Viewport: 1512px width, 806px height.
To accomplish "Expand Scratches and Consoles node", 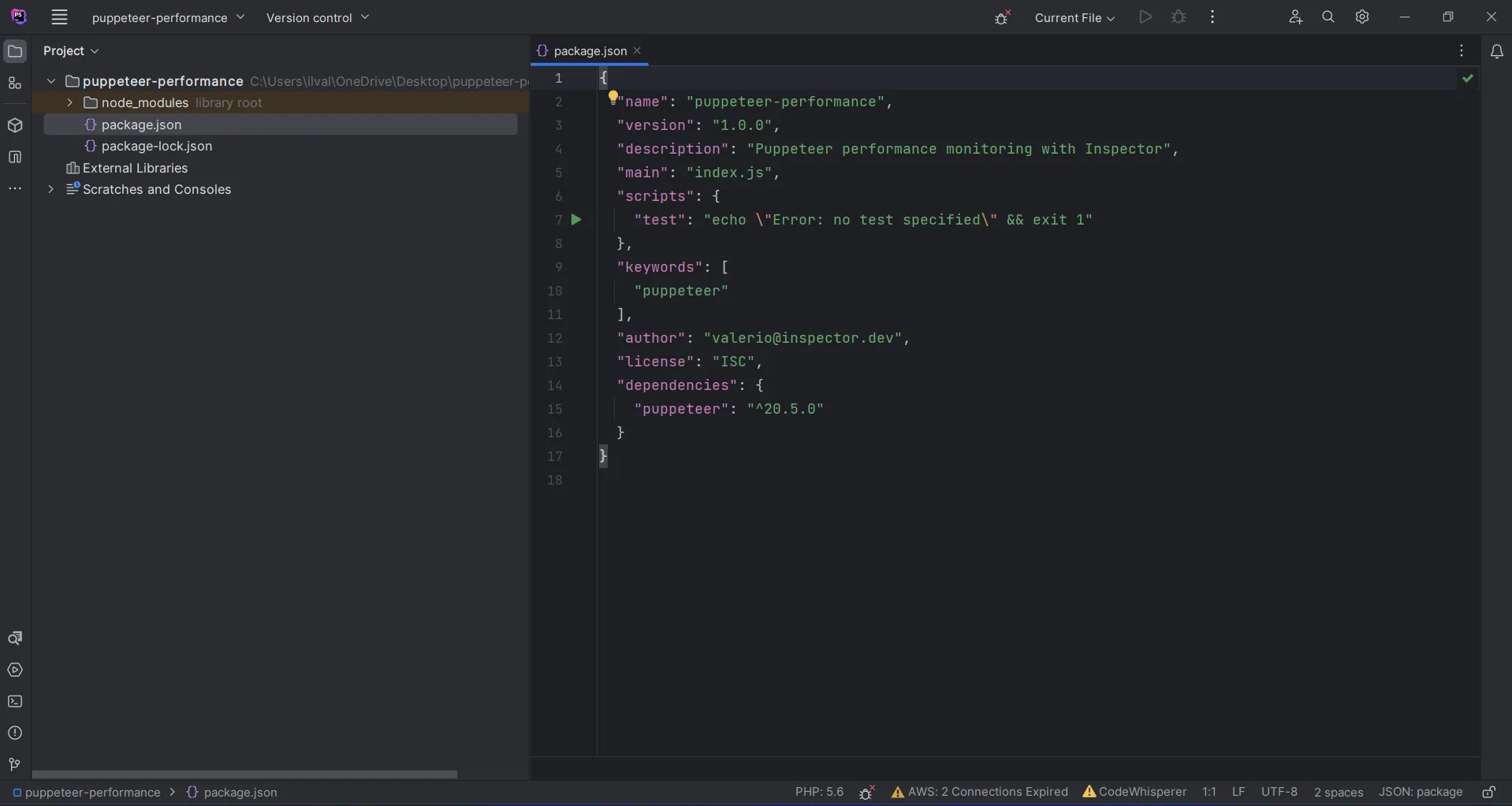I will click(x=50, y=190).
